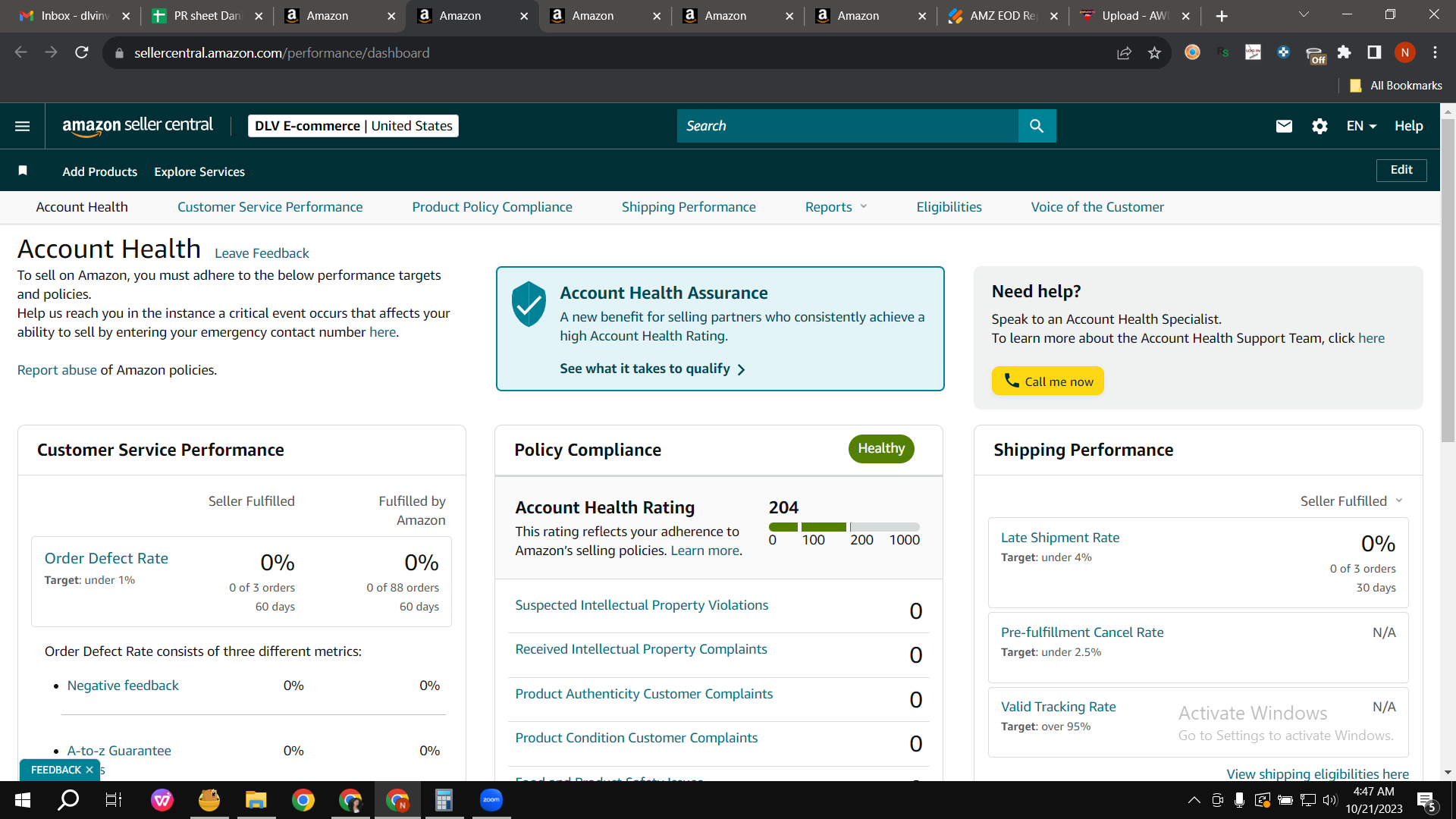Click See what it takes to qualify

[x=652, y=369]
